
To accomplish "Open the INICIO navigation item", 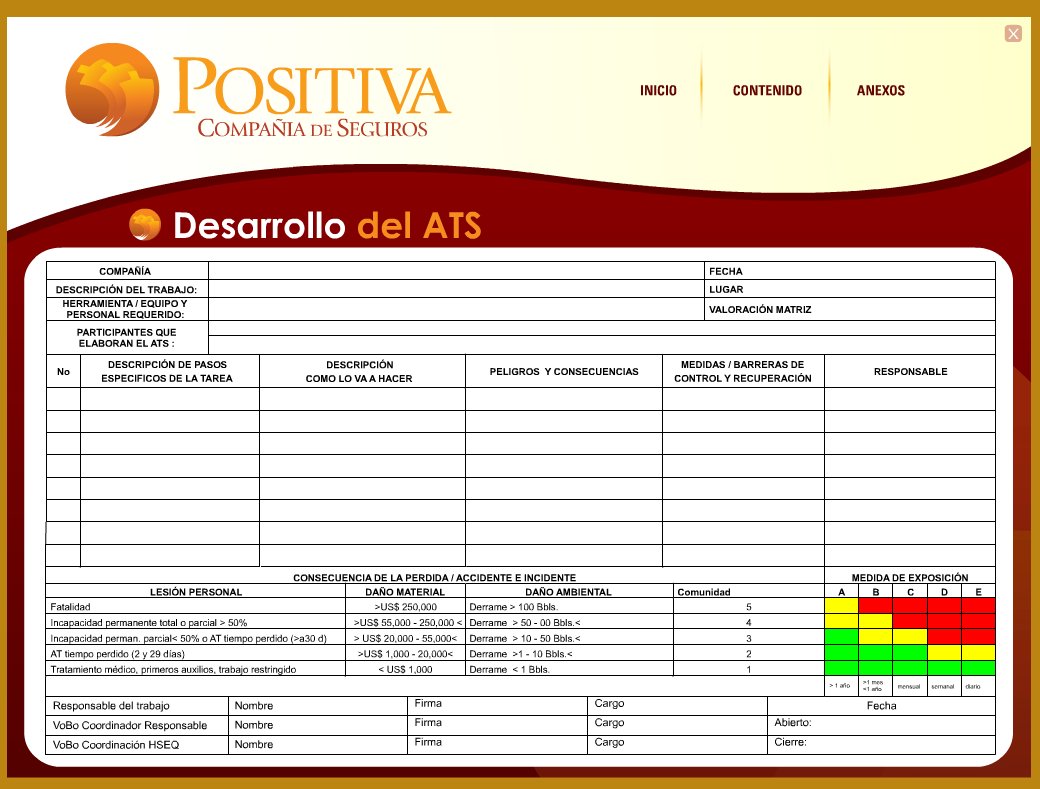I will (x=657, y=90).
